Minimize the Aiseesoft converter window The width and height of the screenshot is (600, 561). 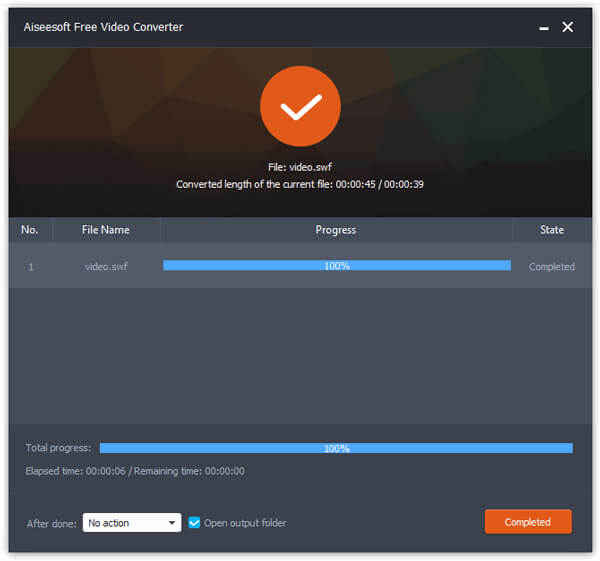coord(544,28)
